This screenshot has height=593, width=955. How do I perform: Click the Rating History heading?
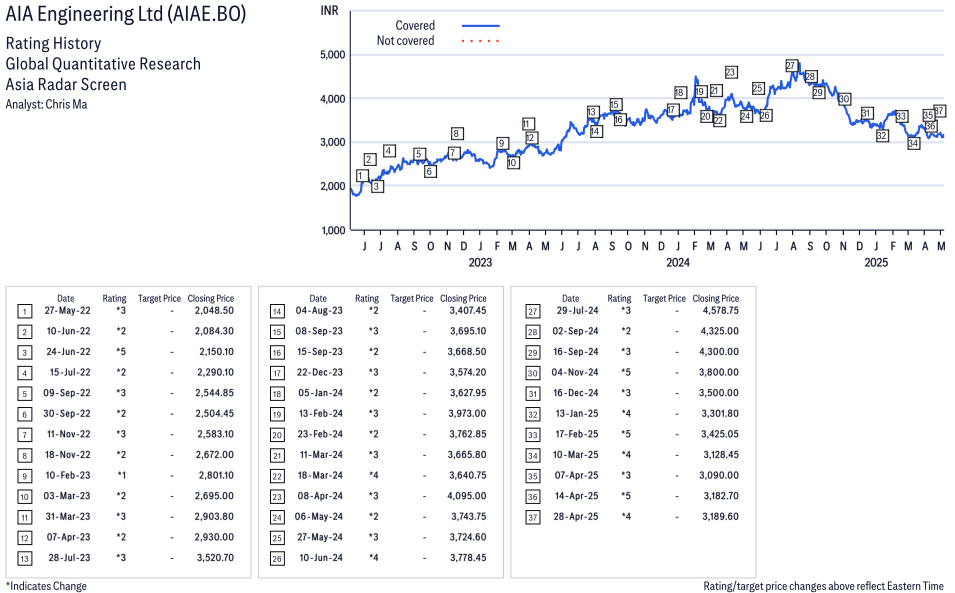pos(54,43)
